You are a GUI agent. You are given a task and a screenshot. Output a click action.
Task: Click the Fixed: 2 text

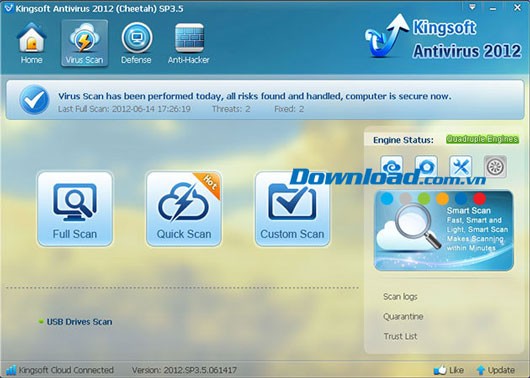point(289,109)
